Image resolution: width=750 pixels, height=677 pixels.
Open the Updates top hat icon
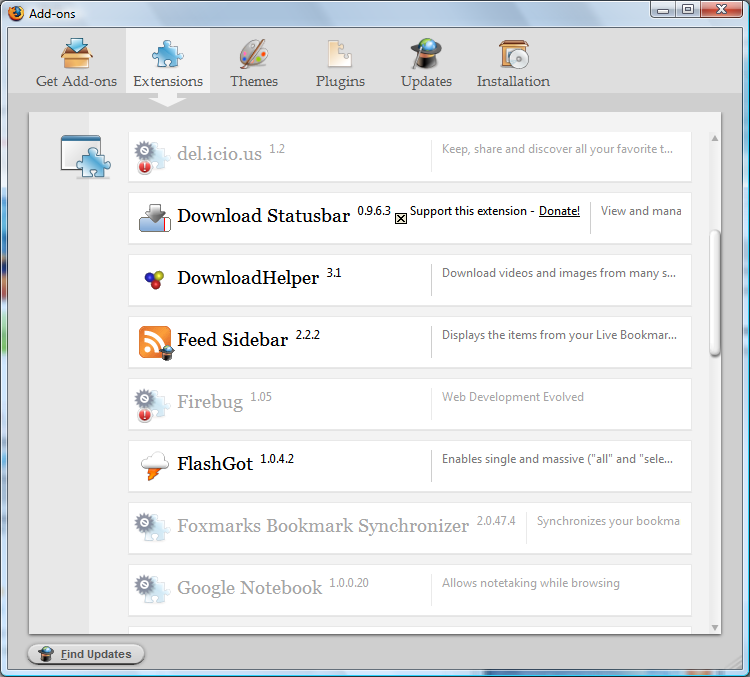click(x=426, y=53)
